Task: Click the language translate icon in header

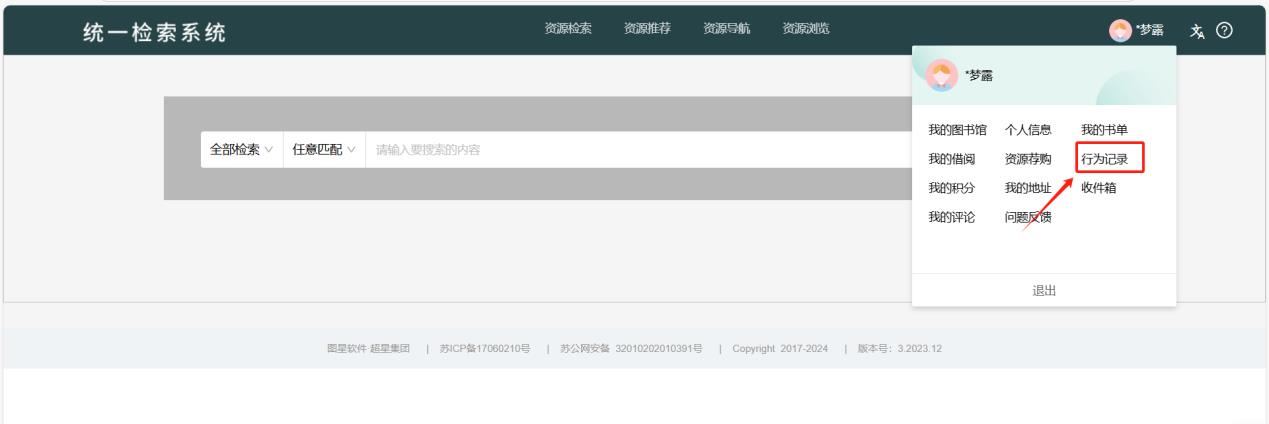Action: point(1196,28)
